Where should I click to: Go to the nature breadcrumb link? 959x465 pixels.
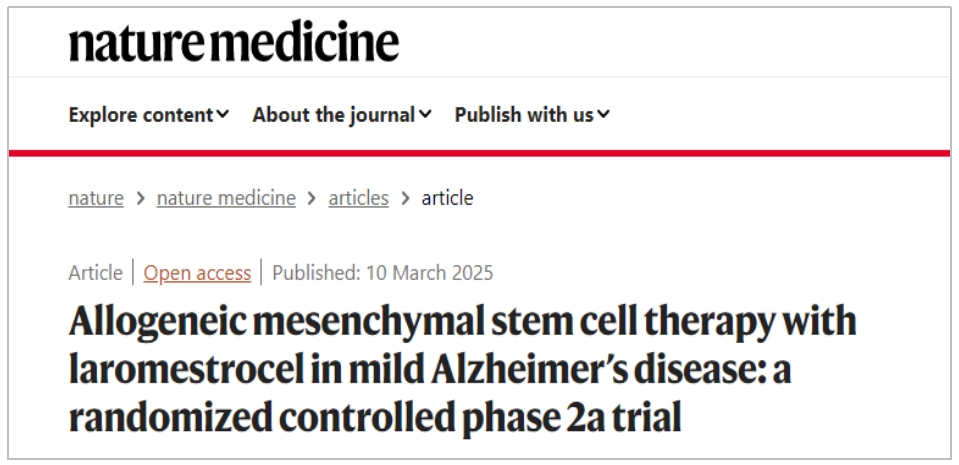coord(96,198)
